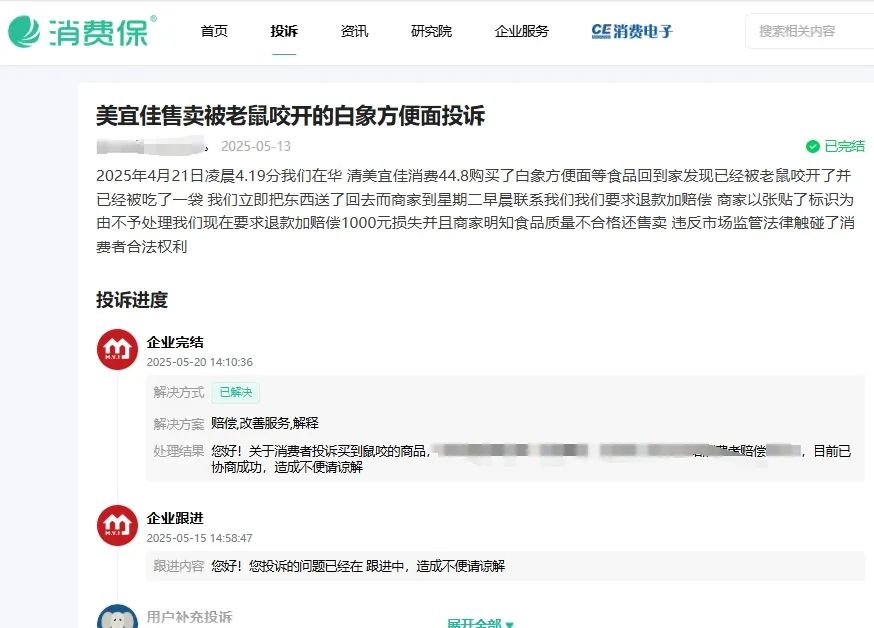The image size is (874, 628).
Task: Click the complaint title 美宜佳售卖被老鼠咬开的白象方便面投诉
Action: [290, 116]
